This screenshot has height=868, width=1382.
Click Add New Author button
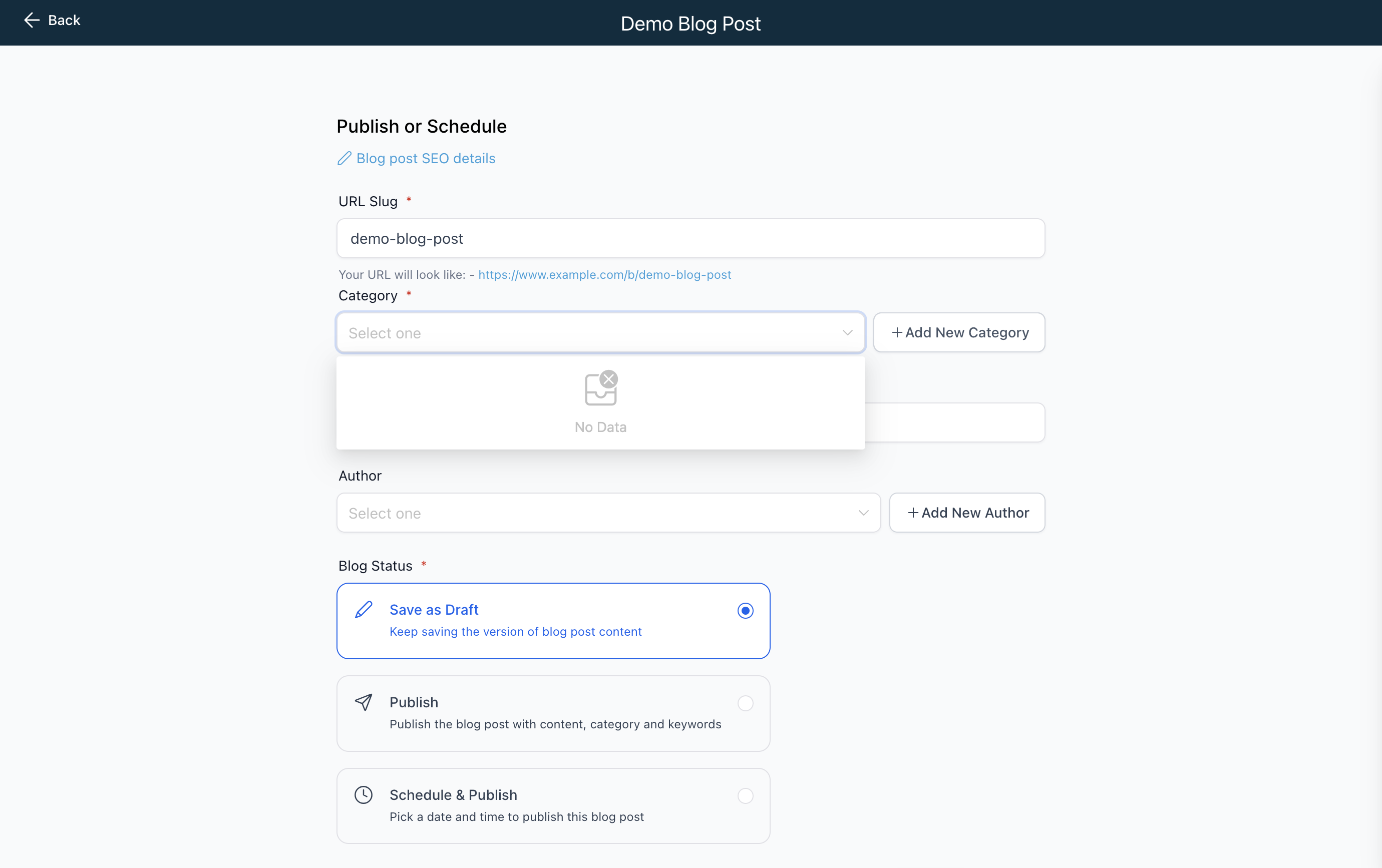(x=967, y=513)
